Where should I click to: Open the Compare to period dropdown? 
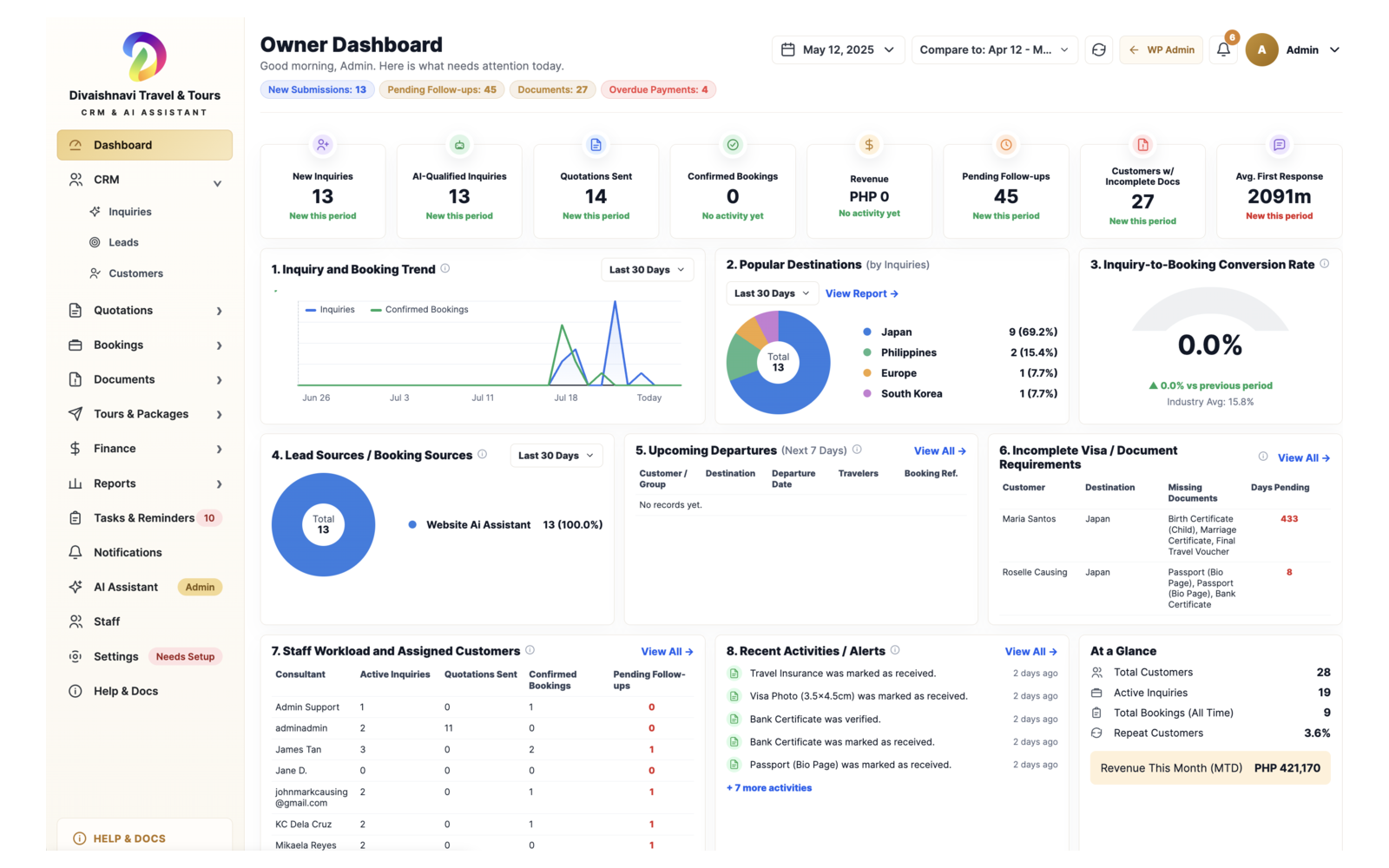point(994,49)
